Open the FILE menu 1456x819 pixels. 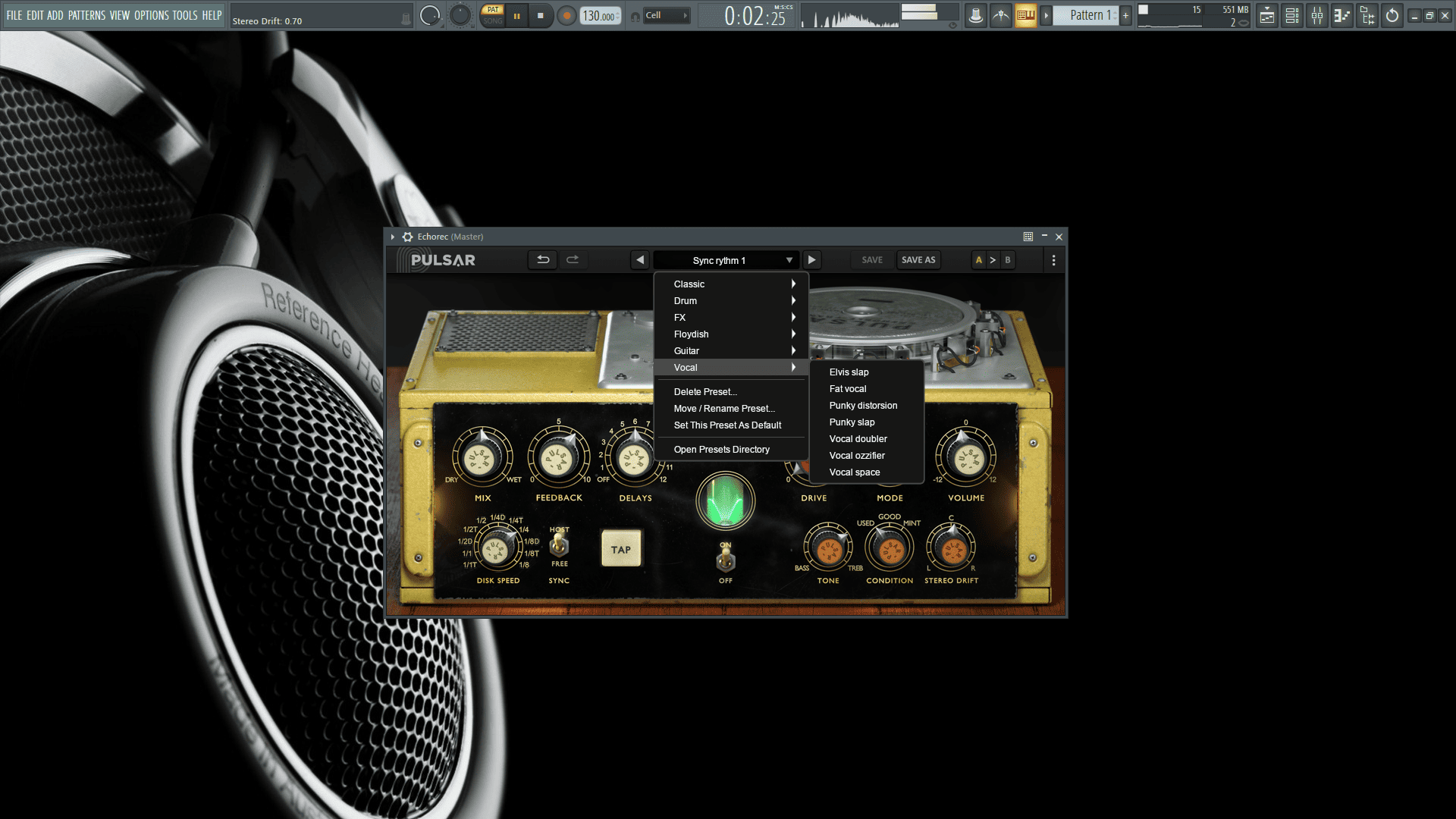click(14, 15)
